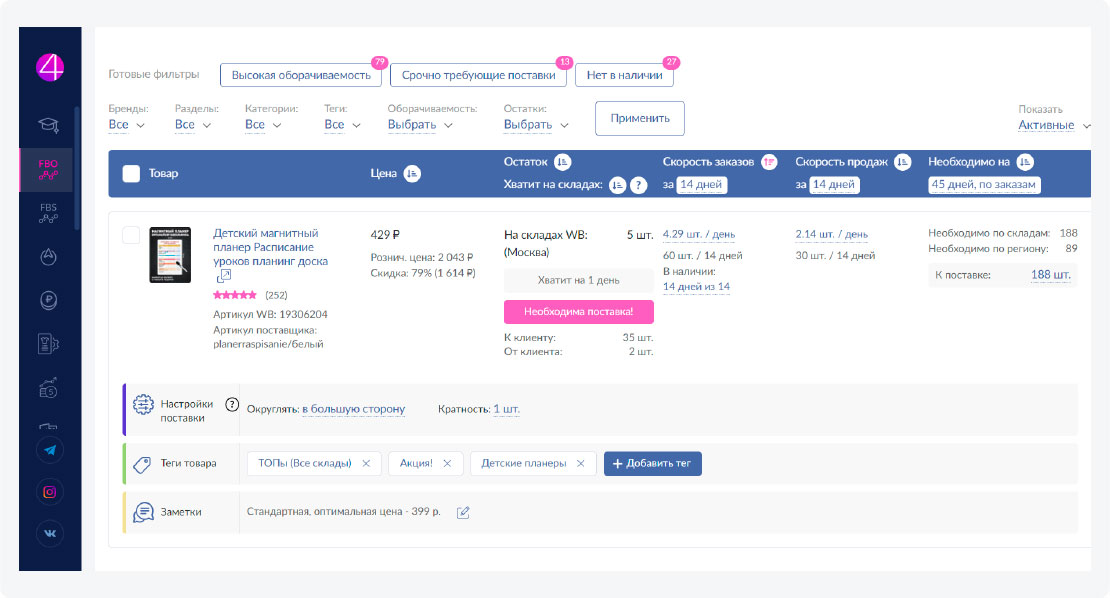Click the Применить button

point(639,118)
